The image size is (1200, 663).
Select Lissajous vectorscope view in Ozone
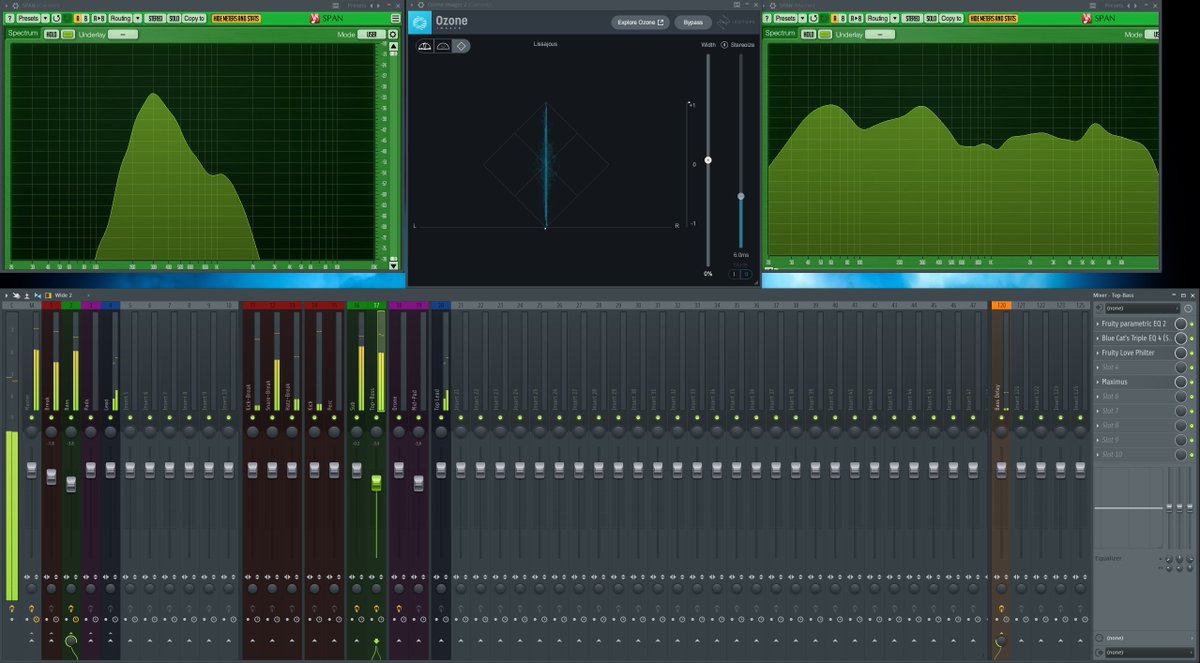tap(460, 46)
